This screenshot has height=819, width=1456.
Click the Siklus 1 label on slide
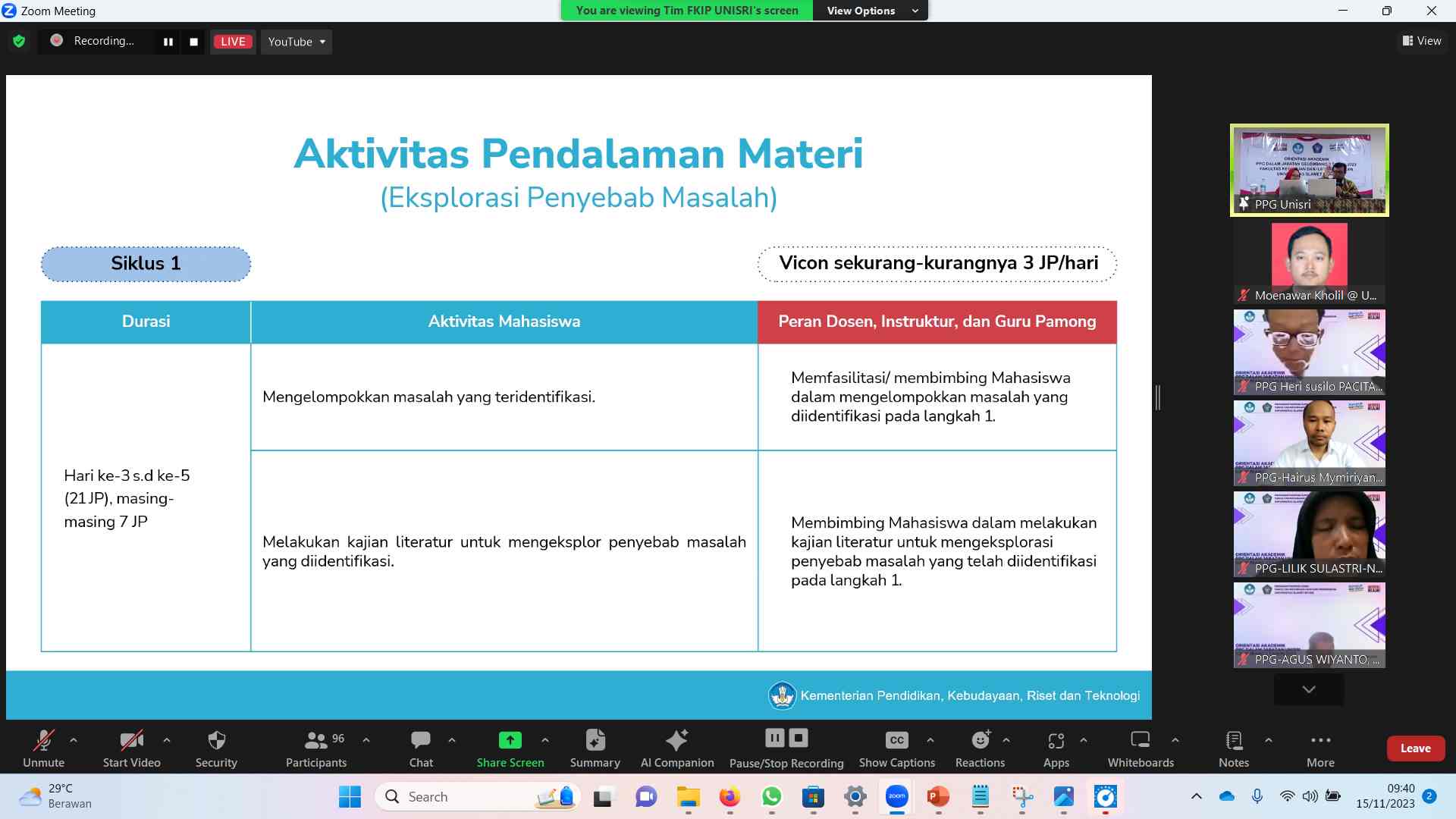(x=146, y=264)
